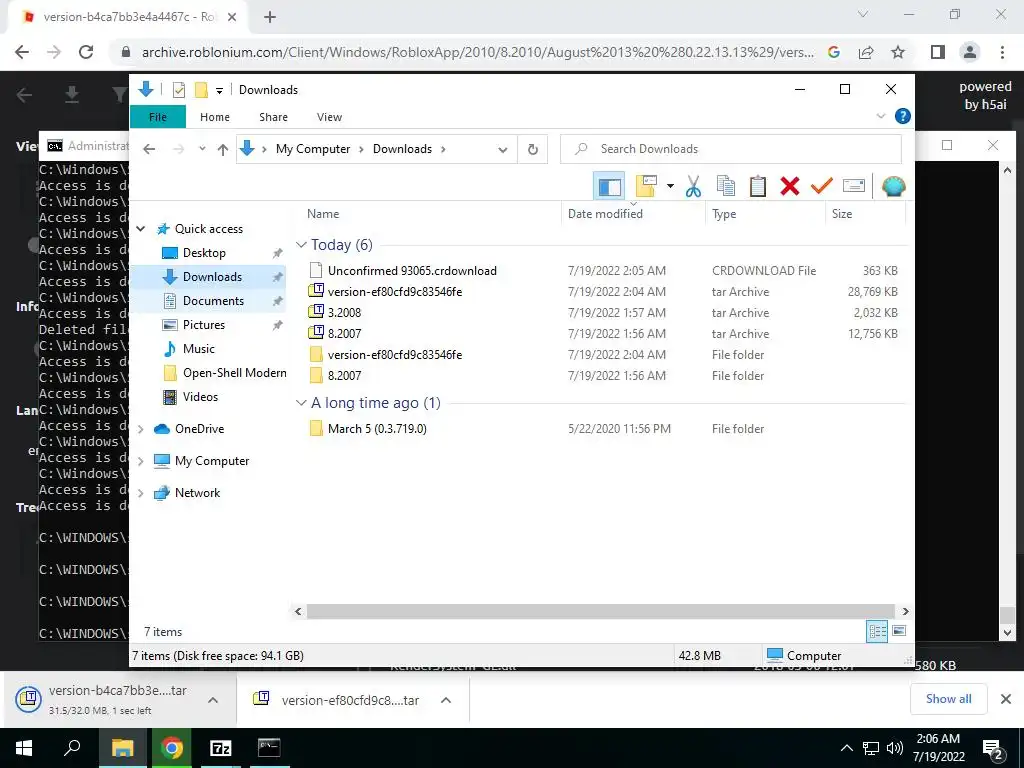Expand the ribbon with the chevron

[880, 116]
